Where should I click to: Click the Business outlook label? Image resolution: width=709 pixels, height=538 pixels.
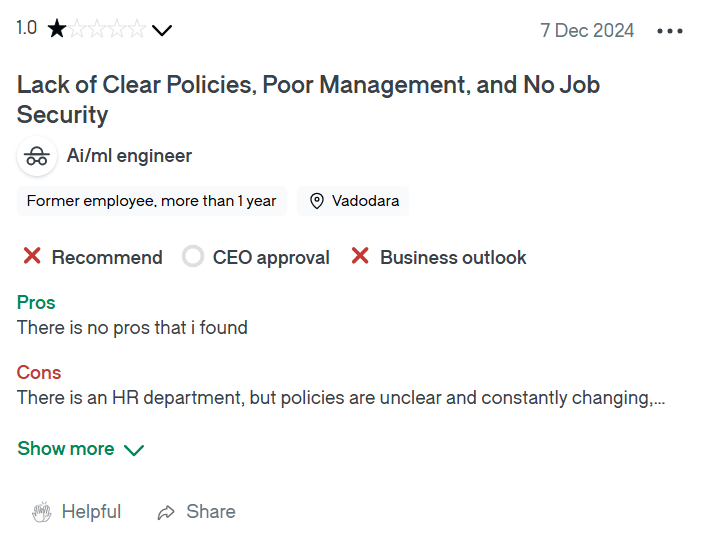click(x=453, y=257)
